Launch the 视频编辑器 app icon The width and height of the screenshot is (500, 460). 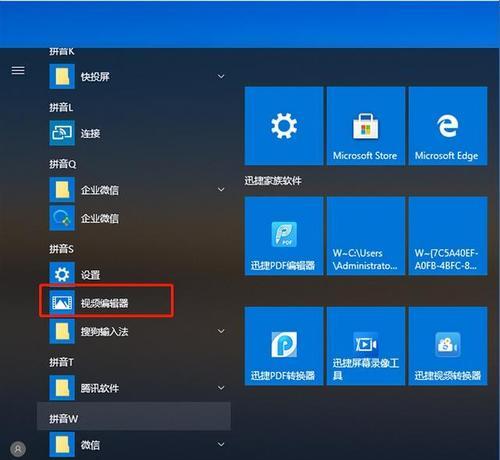tap(62, 303)
